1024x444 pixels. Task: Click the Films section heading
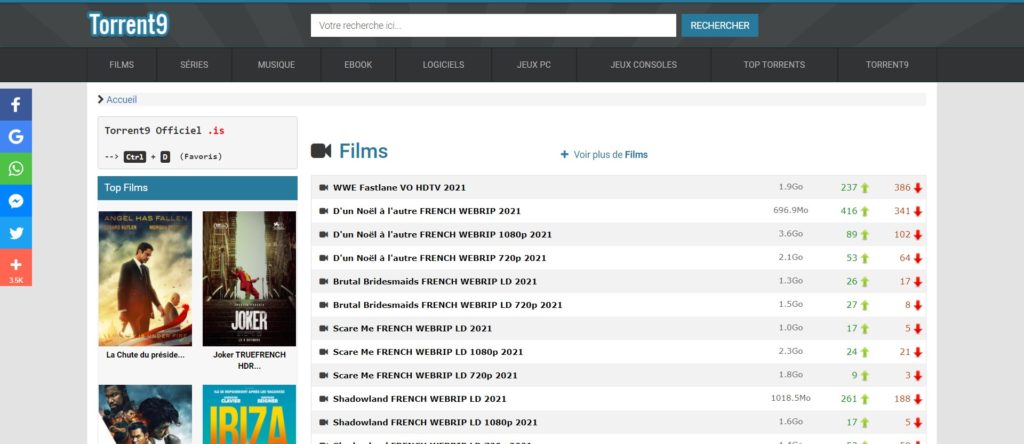click(363, 151)
